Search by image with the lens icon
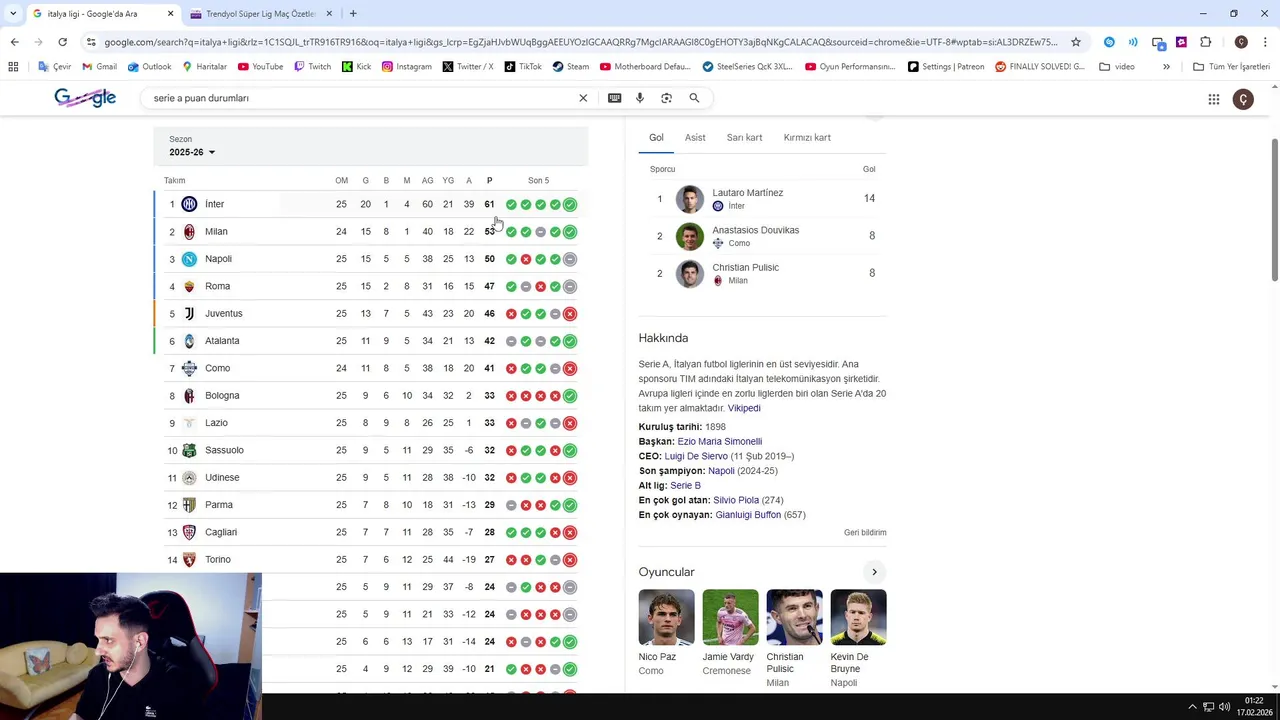 (x=667, y=98)
